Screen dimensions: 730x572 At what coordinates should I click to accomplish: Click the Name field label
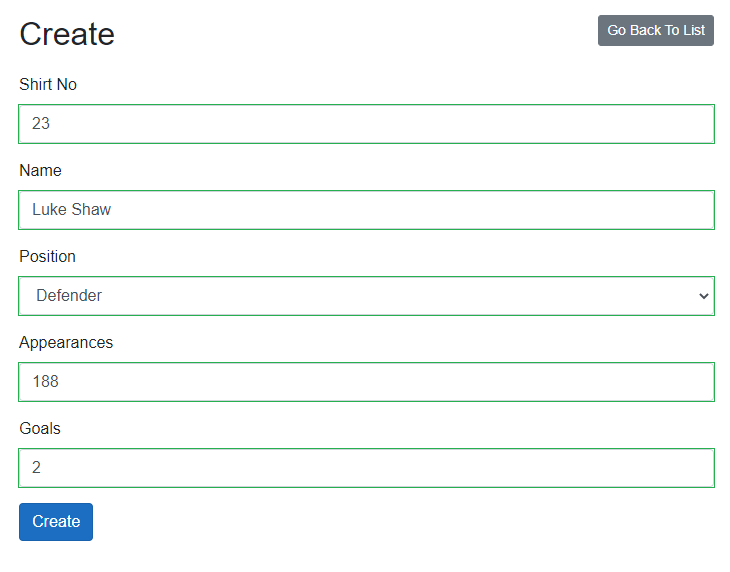click(41, 171)
